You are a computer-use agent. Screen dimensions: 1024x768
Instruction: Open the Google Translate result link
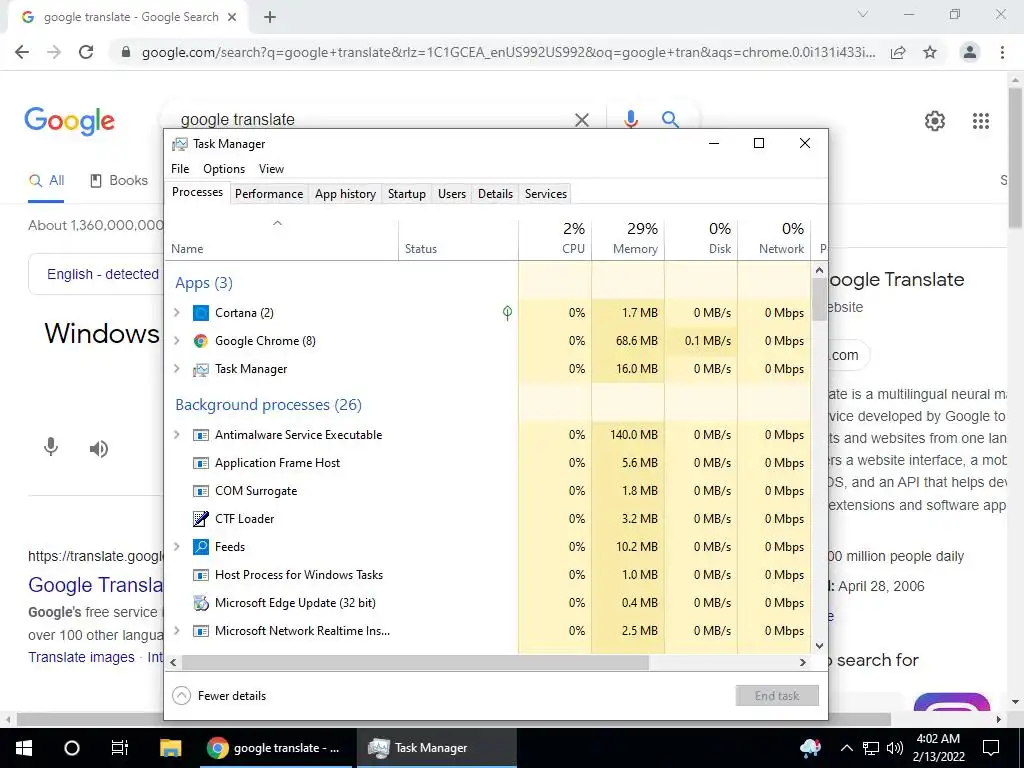point(96,584)
